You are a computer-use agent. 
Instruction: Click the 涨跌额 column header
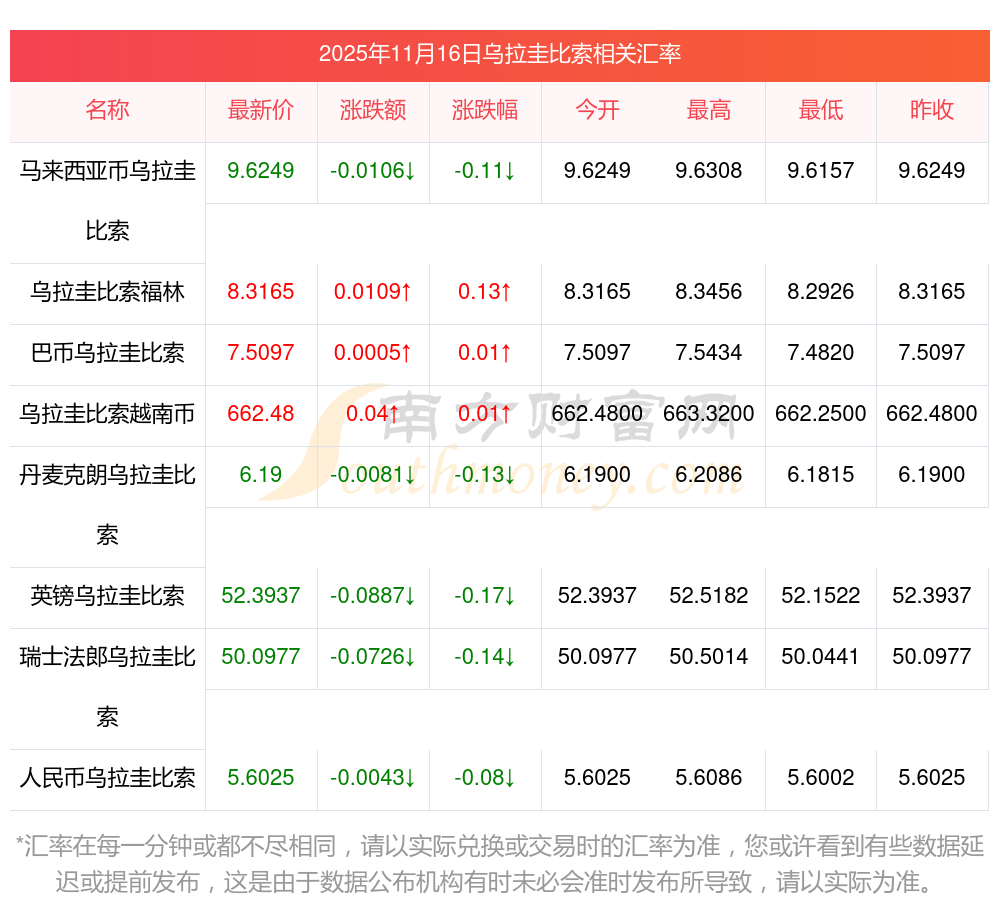coord(373,110)
